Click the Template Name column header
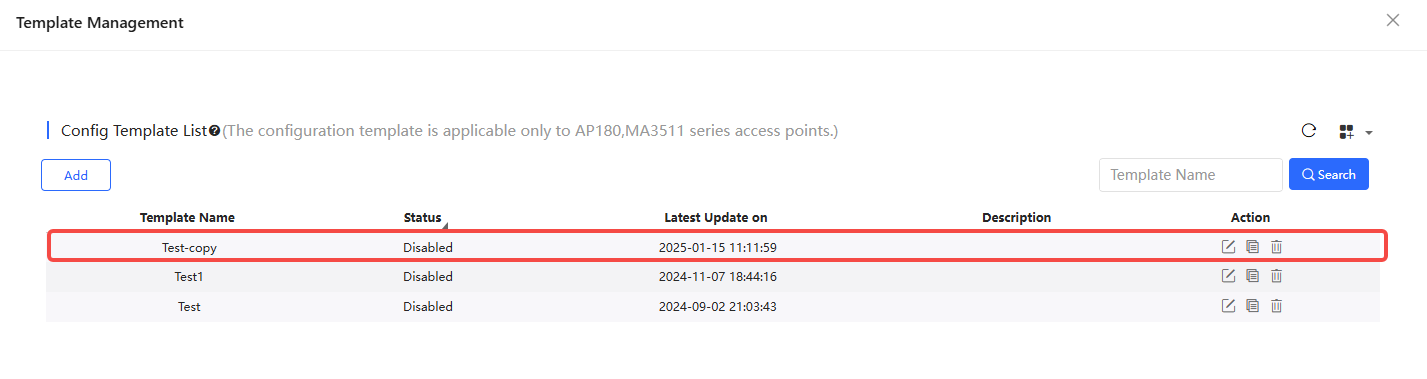This screenshot has height=379, width=1427. point(188,217)
